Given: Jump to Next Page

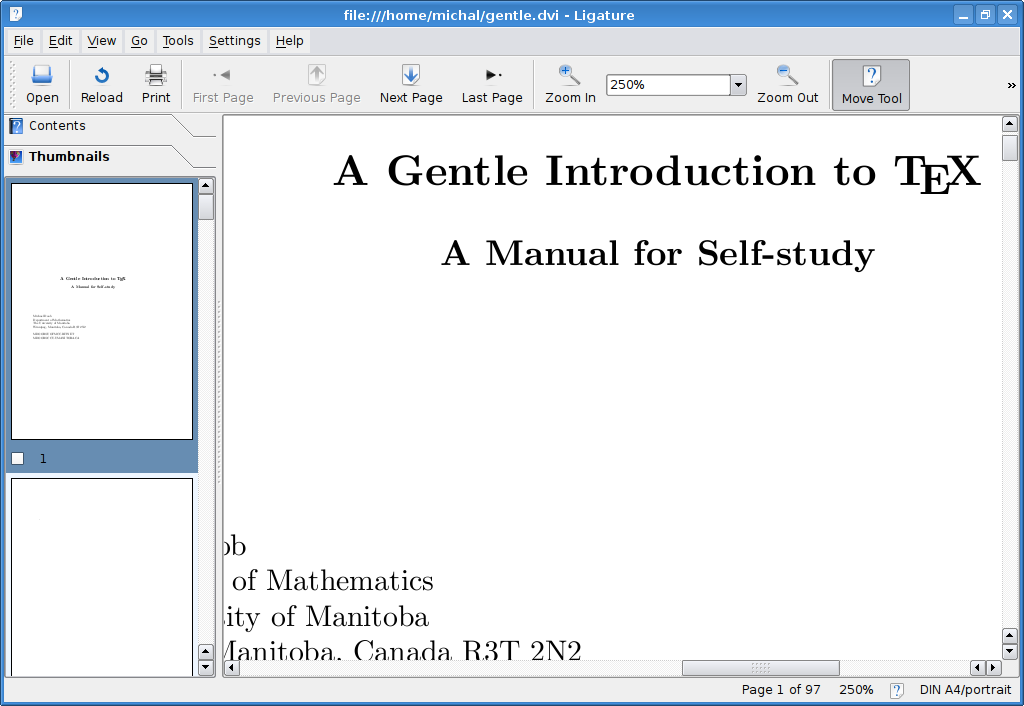Looking at the screenshot, I should (411, 85).
